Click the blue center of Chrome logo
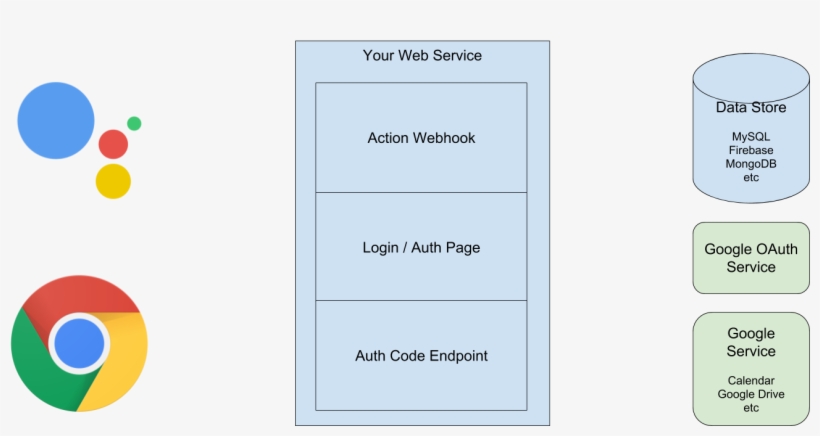This screenshot has height=436, width=820. coord(79,344)
